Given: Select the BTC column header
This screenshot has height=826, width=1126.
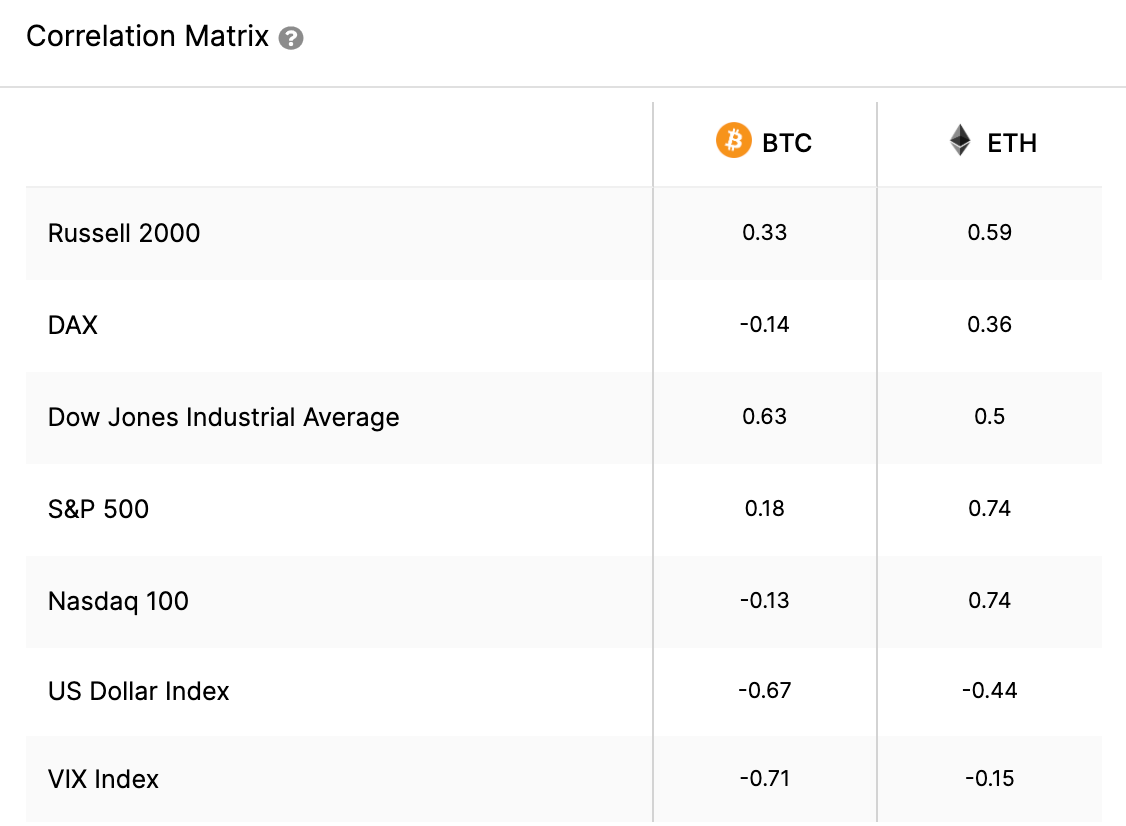Looking at the screenshot, I should click(786, 143).
